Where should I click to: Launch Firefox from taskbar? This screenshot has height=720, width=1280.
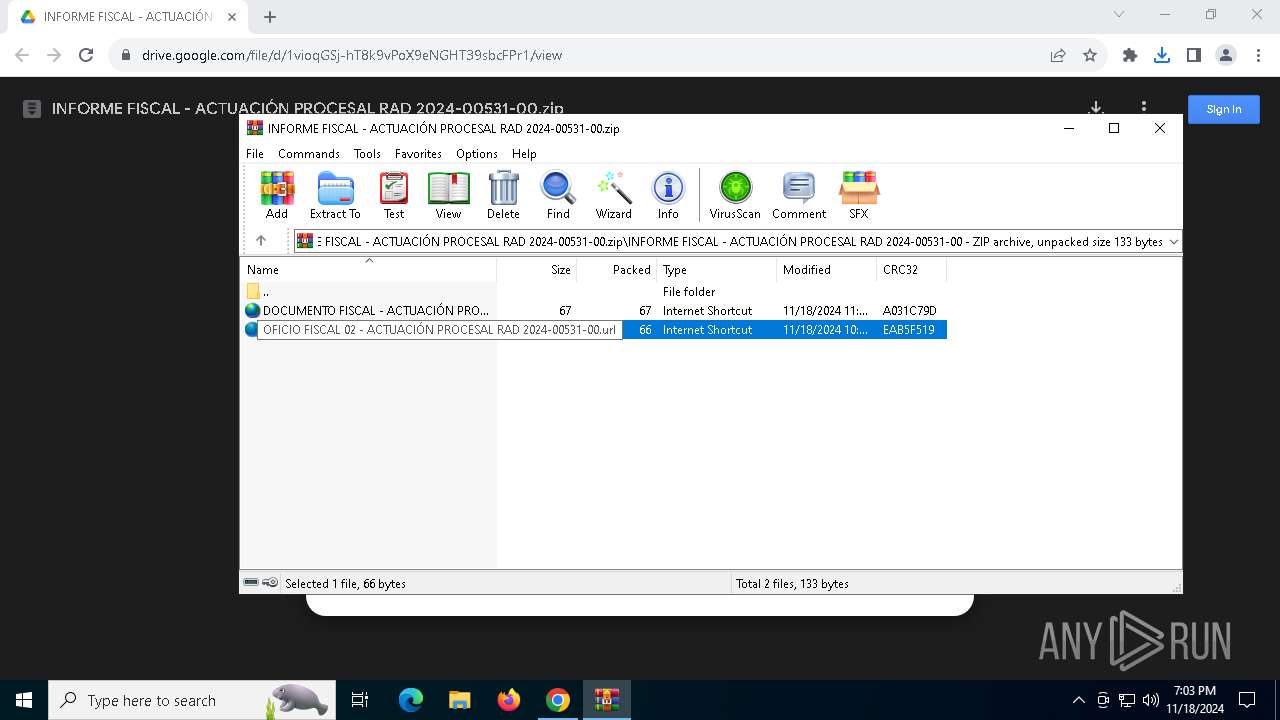coord(509,700)
